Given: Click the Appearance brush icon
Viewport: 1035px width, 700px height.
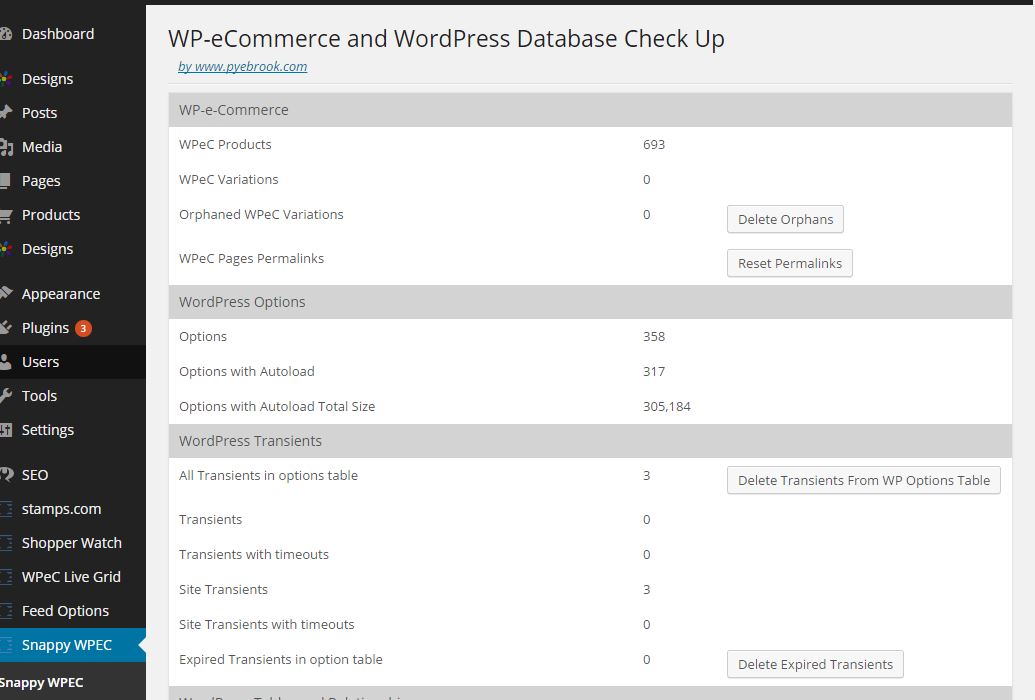Looking at the screenshot, I should click(6, 294).
